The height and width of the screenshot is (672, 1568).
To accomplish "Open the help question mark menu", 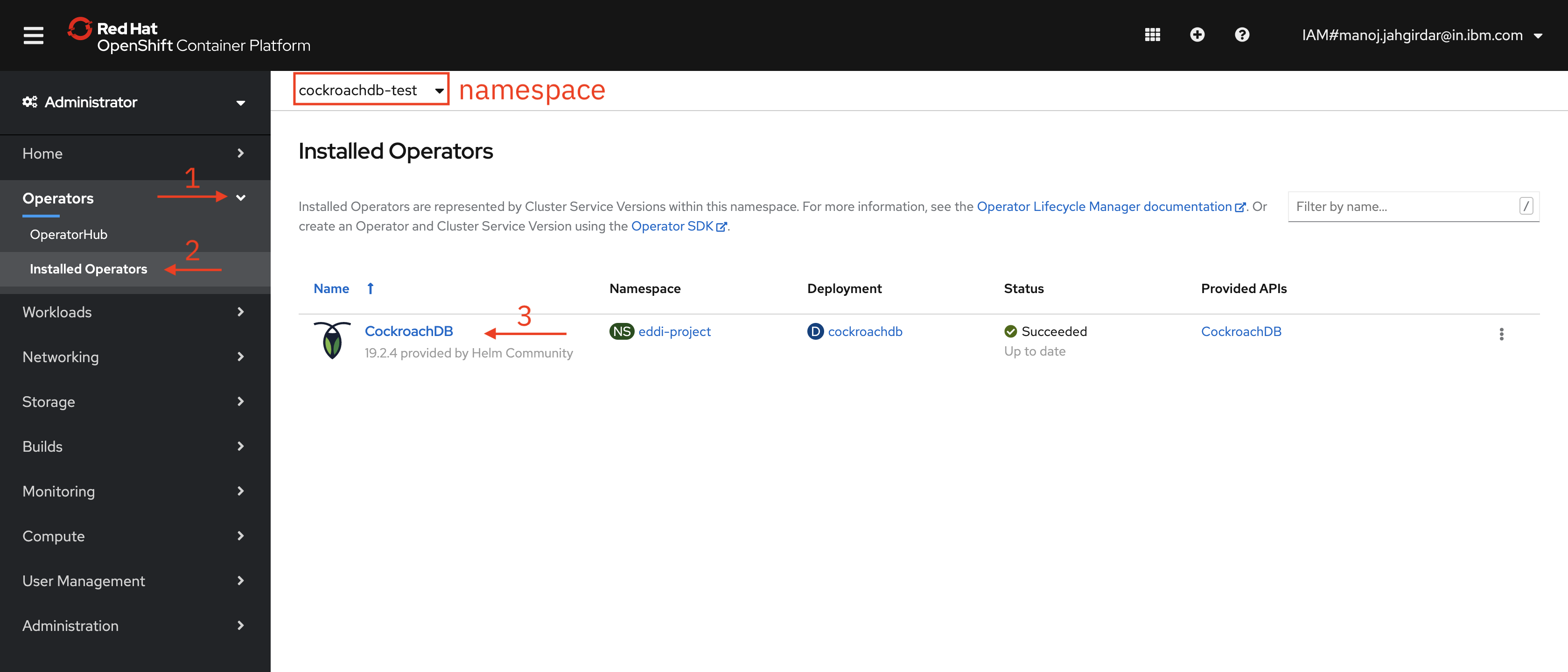I will 1242,35.
